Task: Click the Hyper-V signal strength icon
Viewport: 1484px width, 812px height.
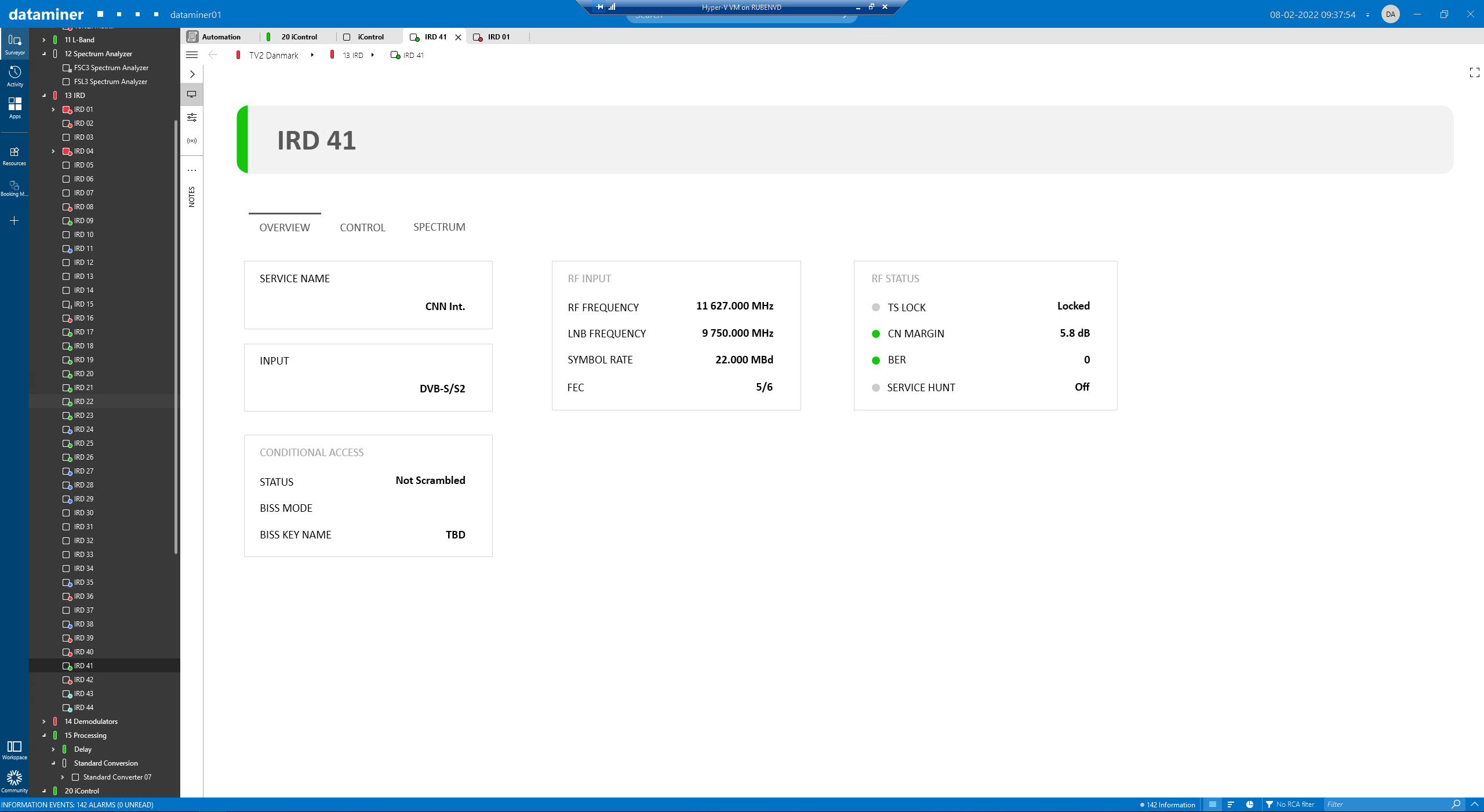Action: coord(612,7)
